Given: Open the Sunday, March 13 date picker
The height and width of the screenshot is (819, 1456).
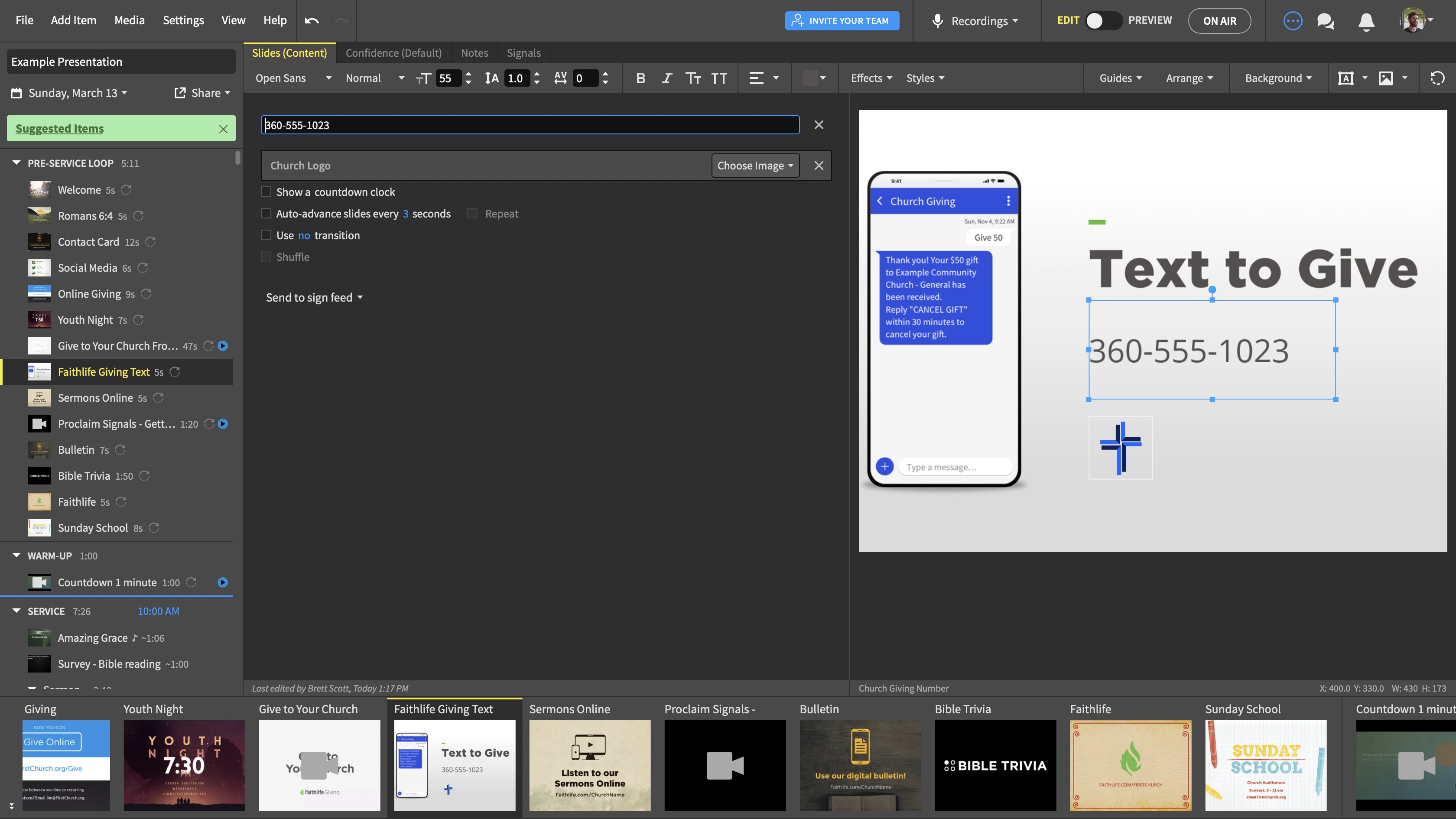Looking at the screenshot, I should (x=78, y=93).
